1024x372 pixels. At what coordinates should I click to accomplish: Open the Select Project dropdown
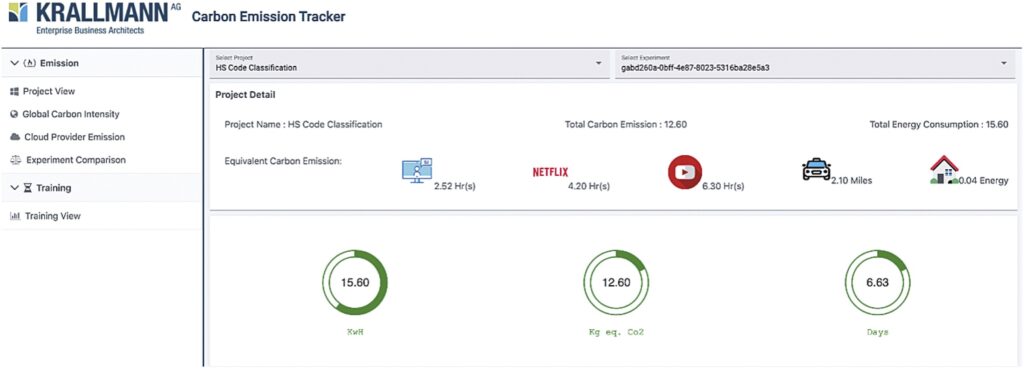[410, 64]
